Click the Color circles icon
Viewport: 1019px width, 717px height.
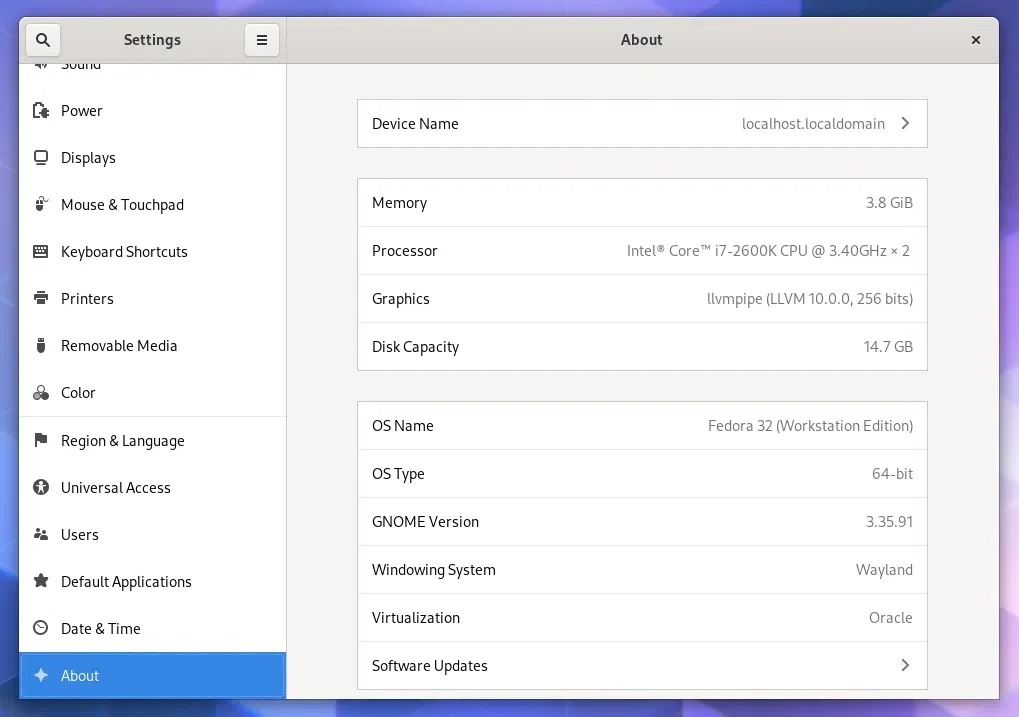(x=41, y=393)
